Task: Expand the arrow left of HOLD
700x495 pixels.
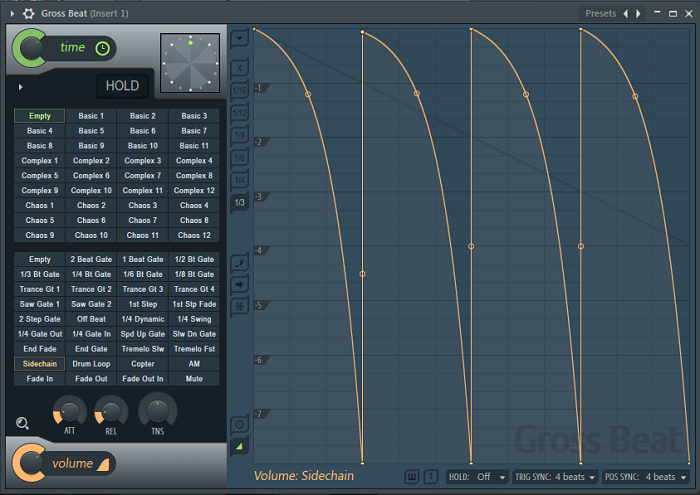Action: point(20,87)
